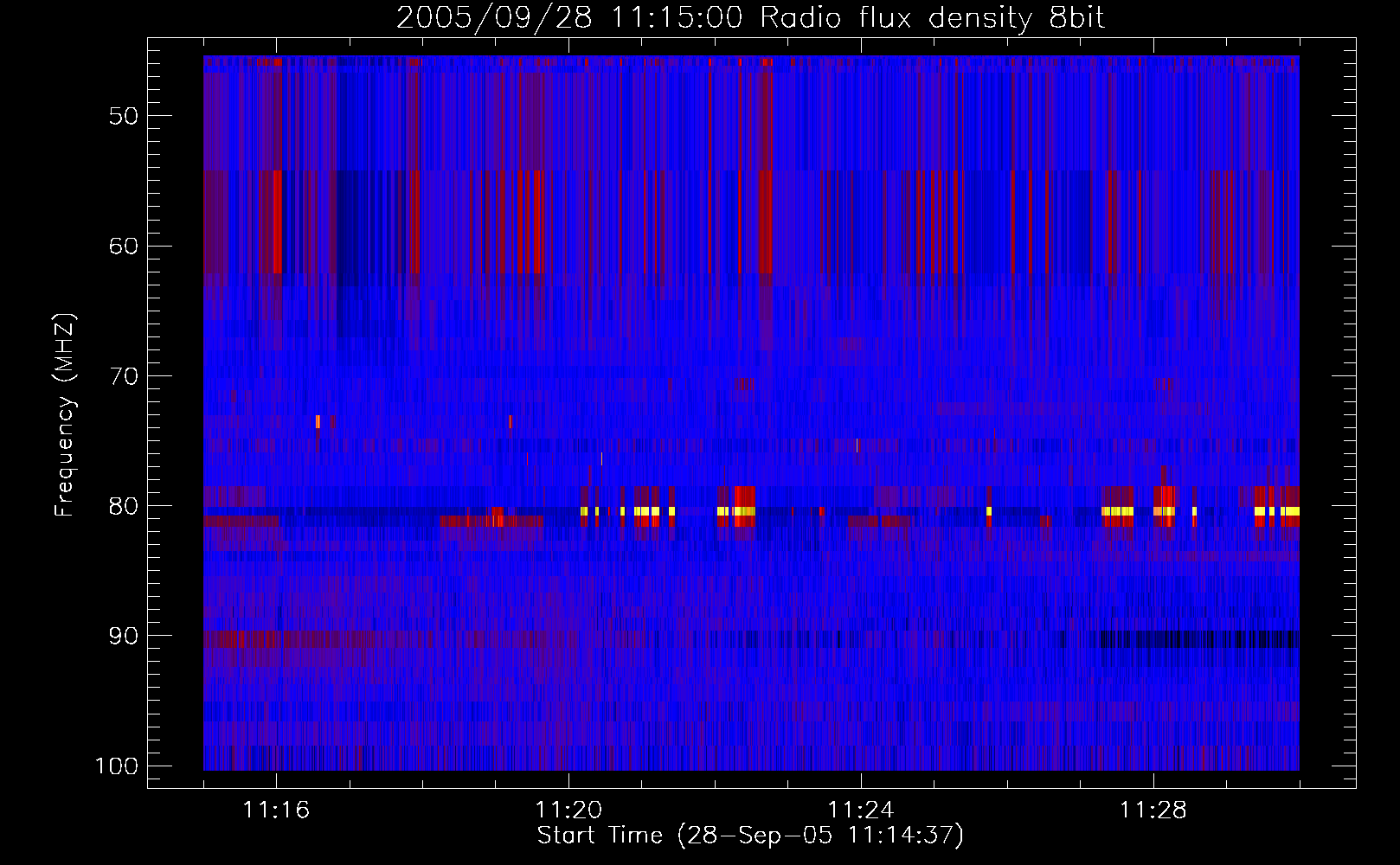
Task: Click the 11:16 time tick label
Action: [277, 811]
